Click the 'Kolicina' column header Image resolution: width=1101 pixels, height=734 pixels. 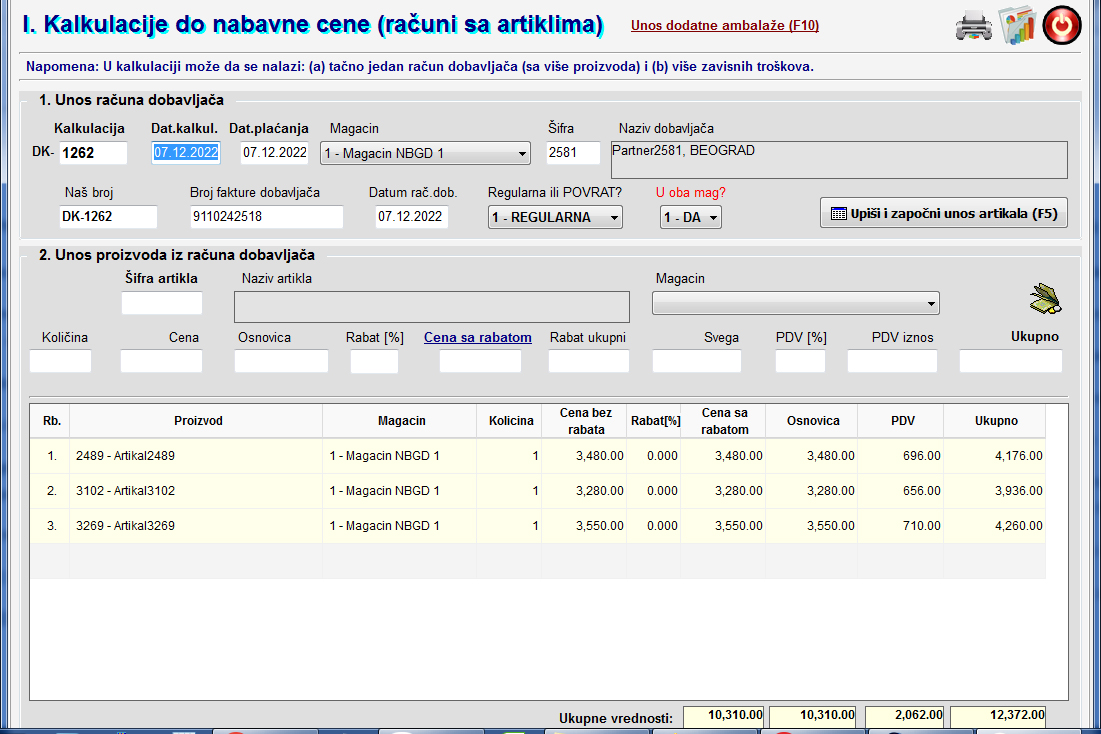coord(510,421)
